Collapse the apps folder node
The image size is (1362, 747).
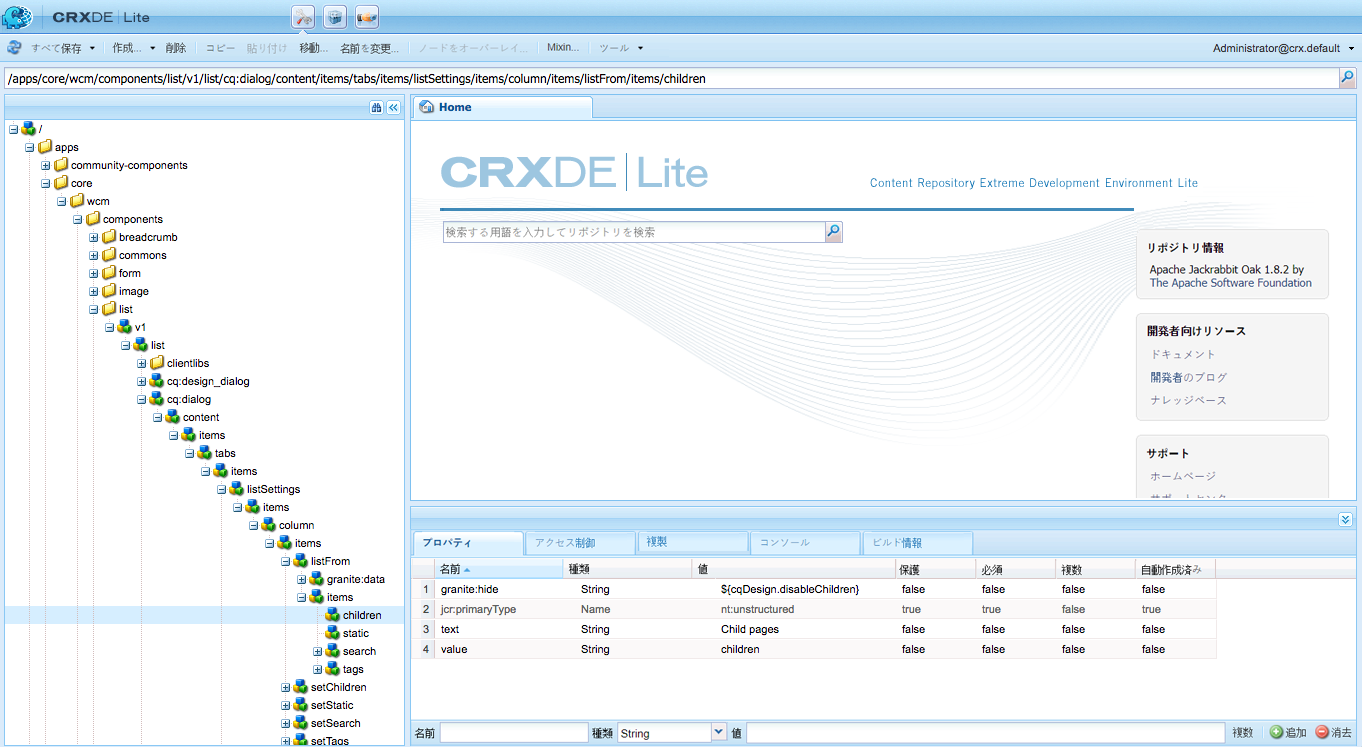point(30,147)
